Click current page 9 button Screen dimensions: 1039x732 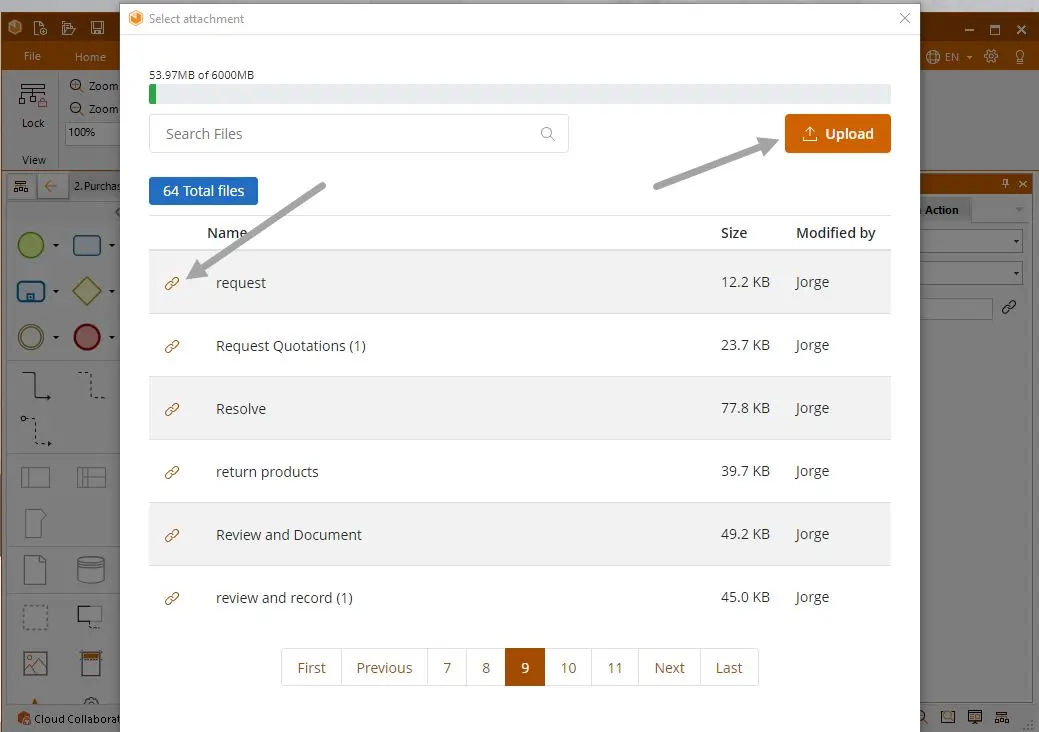pos(525,667)
